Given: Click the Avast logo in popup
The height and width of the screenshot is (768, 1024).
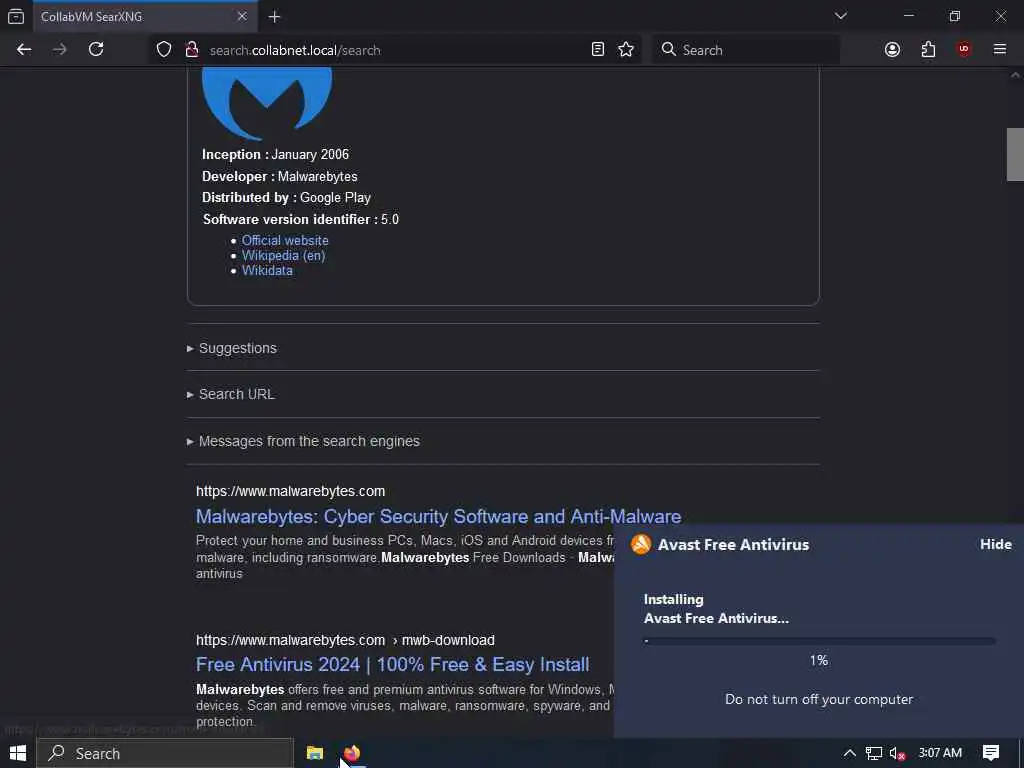Looking at the screenshot, I should tap(641, 544).
